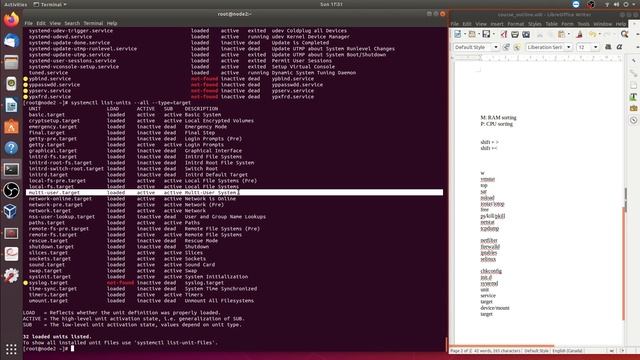Expand the Save dropdown arrow

coord(494,34)
